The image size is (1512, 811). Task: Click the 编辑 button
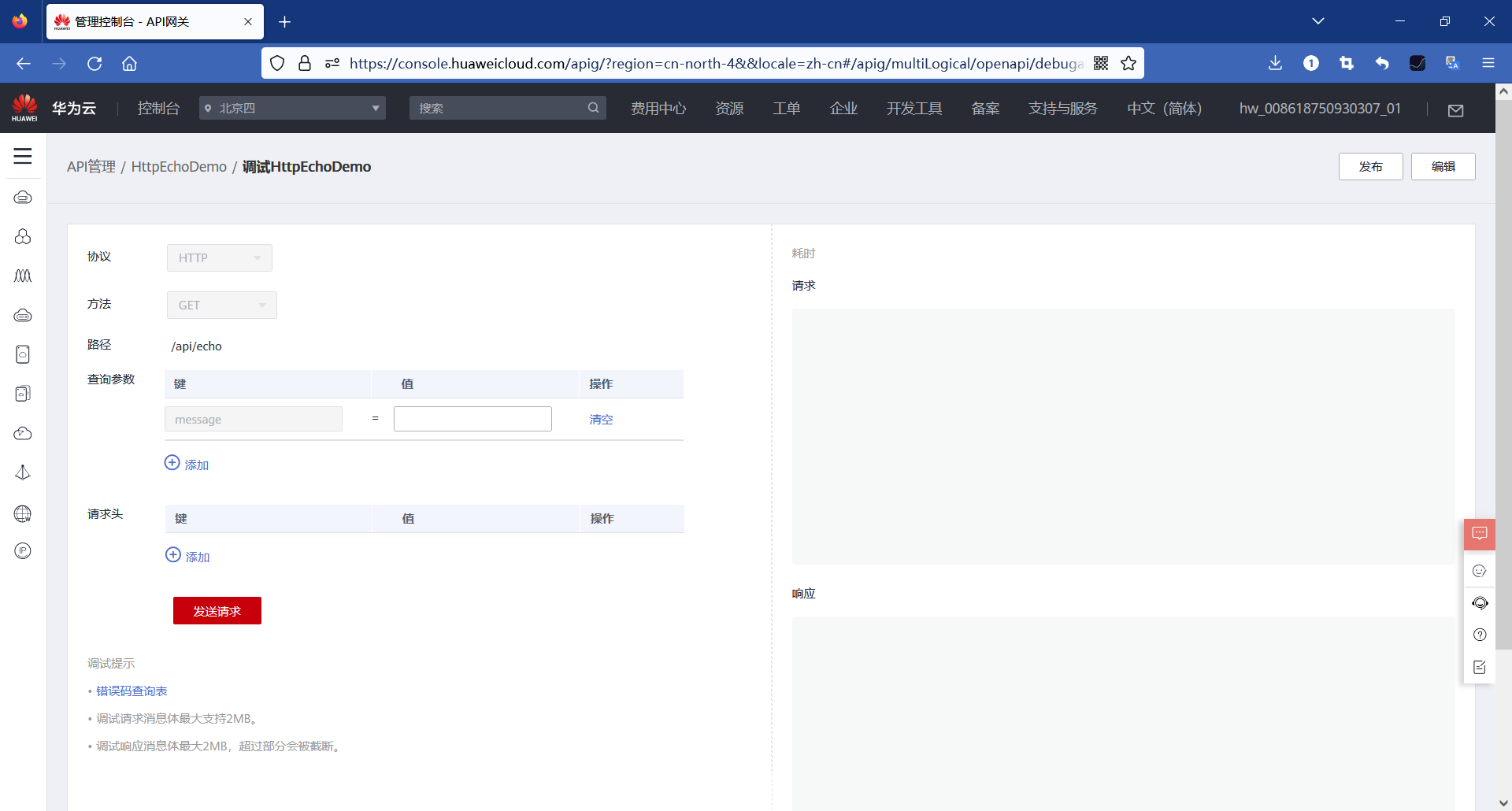tap(1443, 166)
